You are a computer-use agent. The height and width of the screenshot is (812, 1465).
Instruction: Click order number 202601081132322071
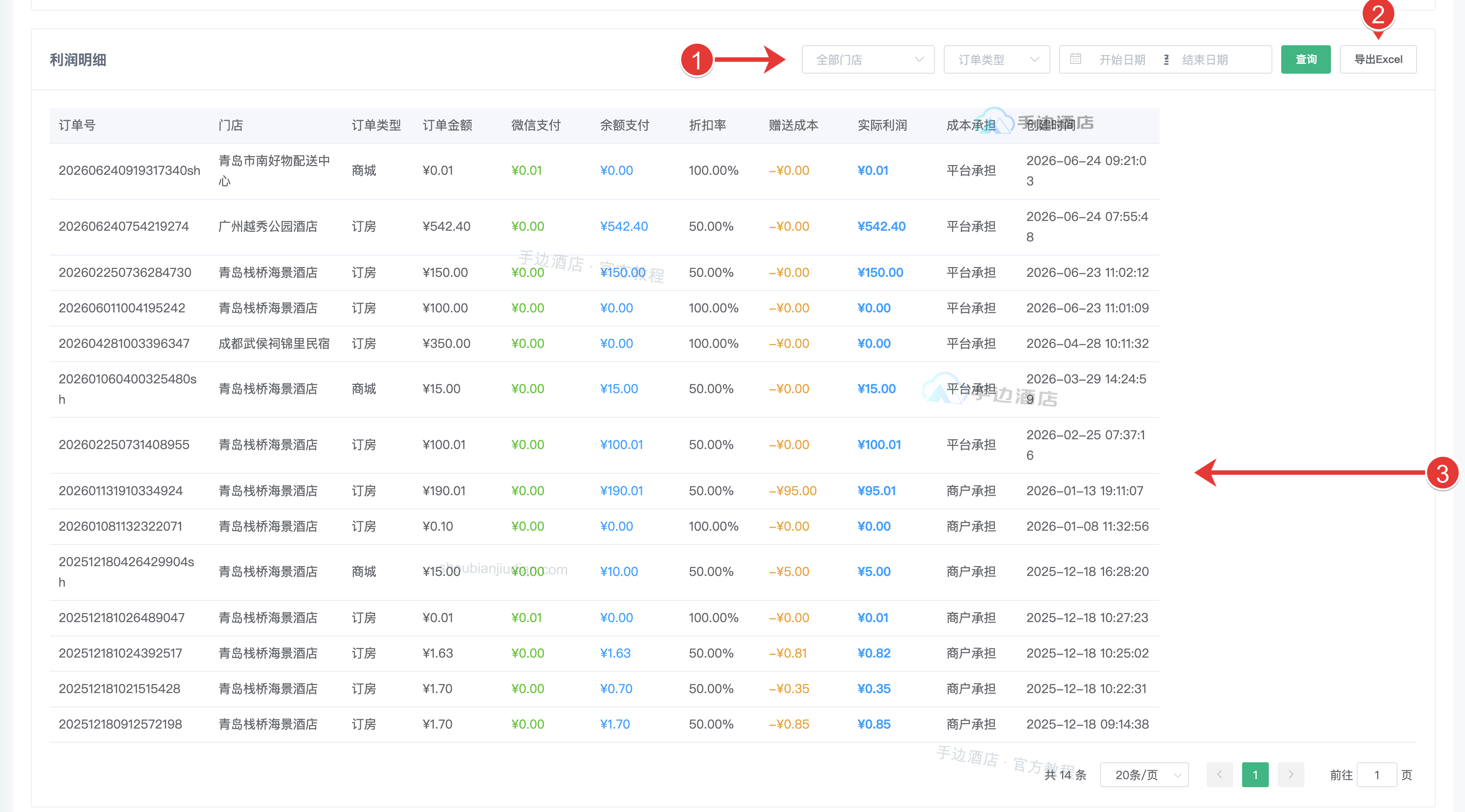[121, 527]
